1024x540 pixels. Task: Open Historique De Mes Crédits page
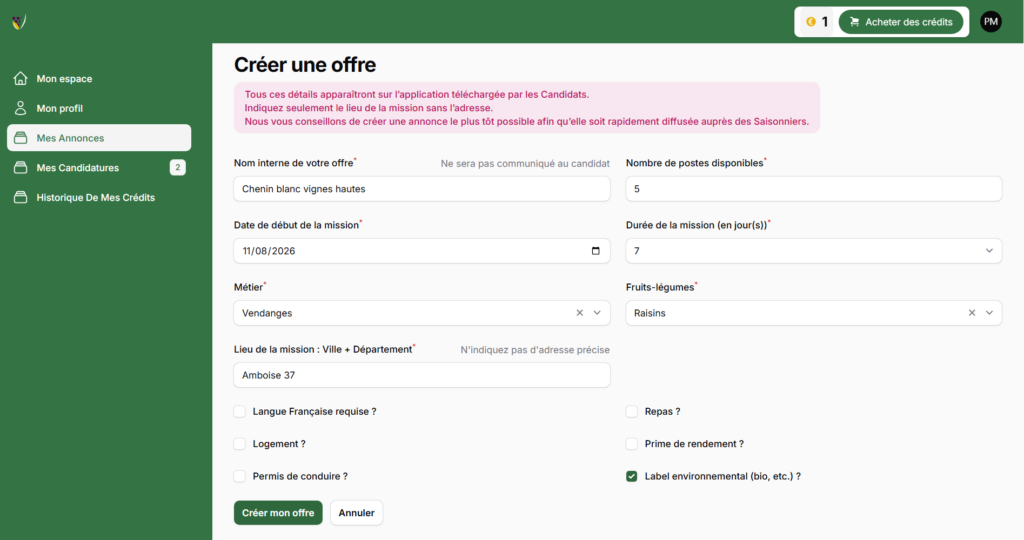tap(95, 198)
